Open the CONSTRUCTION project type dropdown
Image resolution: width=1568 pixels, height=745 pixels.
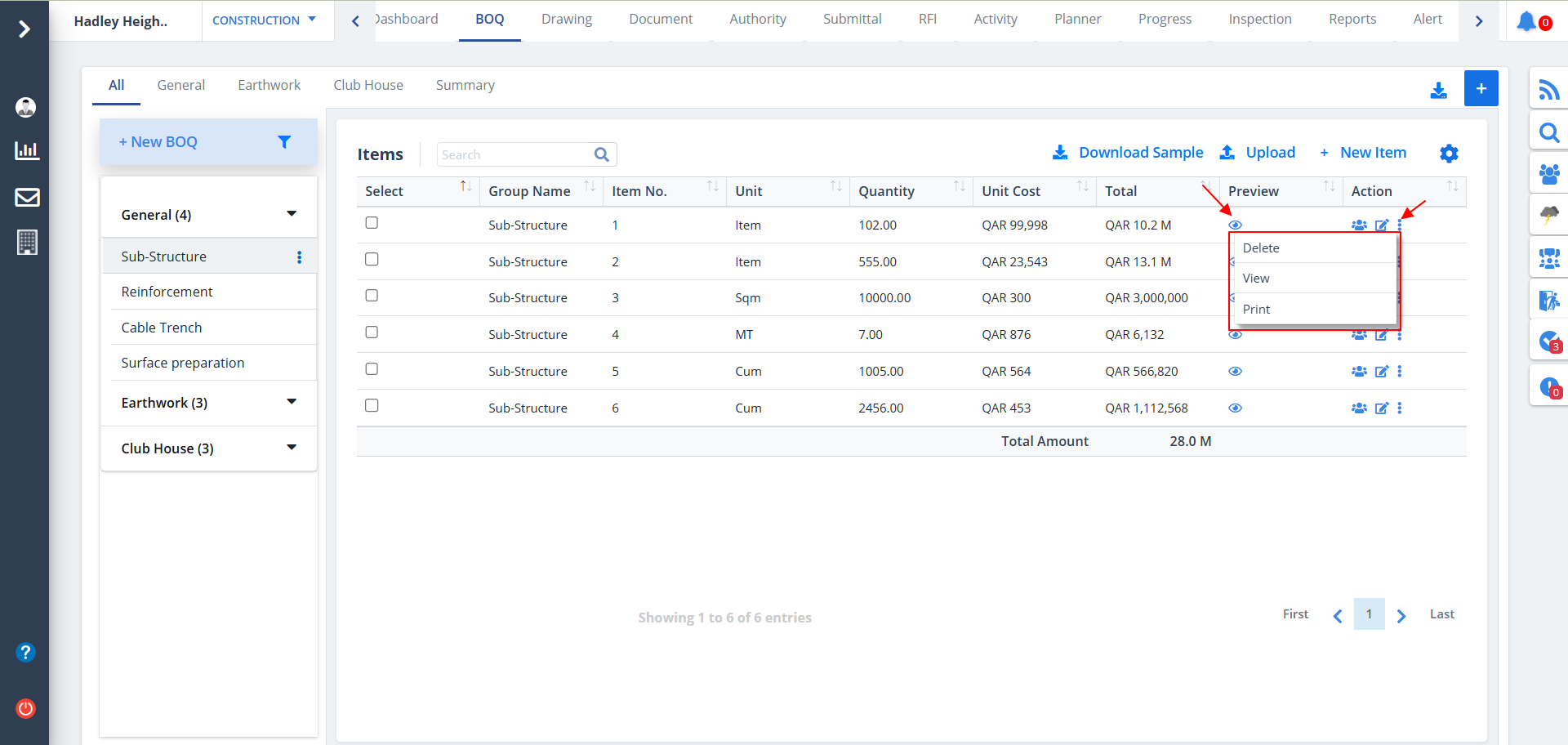click(264, 20)
